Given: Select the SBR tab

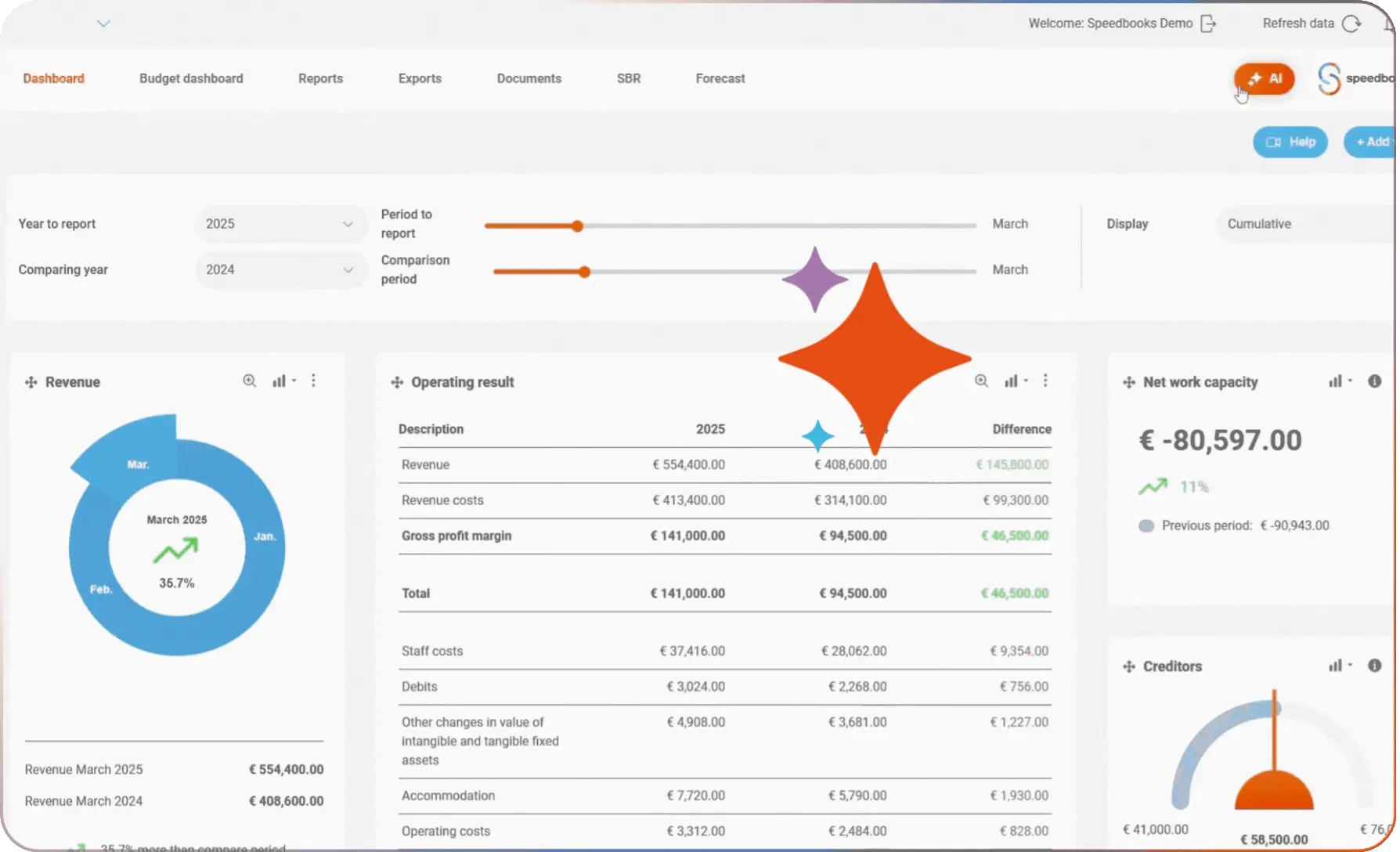Looking at the screenshot, I should click(x=629, y=78).
